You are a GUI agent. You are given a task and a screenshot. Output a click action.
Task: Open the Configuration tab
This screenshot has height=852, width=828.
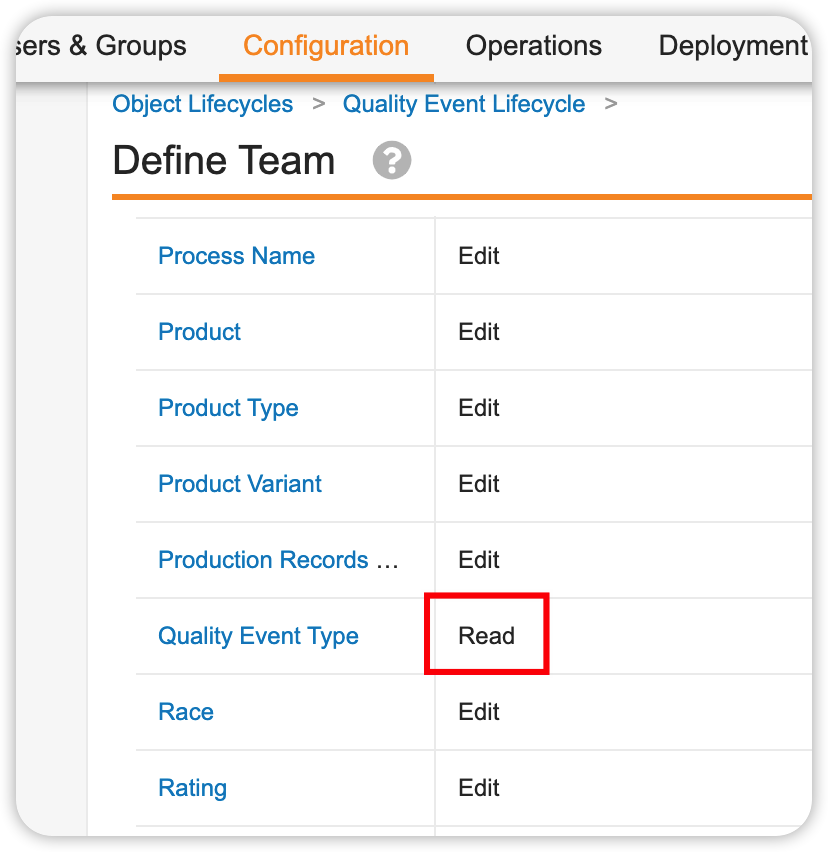click(326, 46)
